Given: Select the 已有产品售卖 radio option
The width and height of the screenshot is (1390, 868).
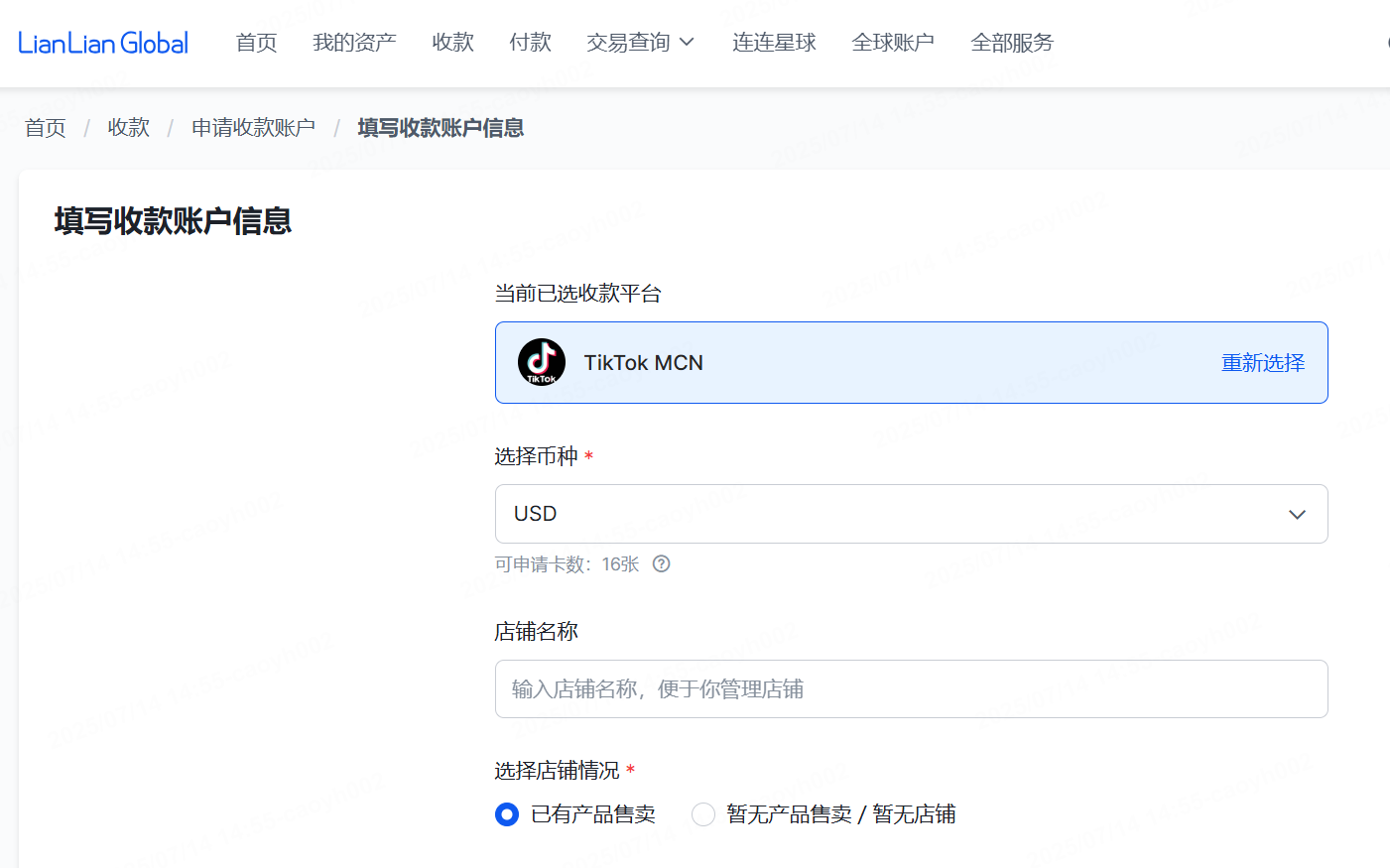Looking at the screenshot, I should point(507,814).
